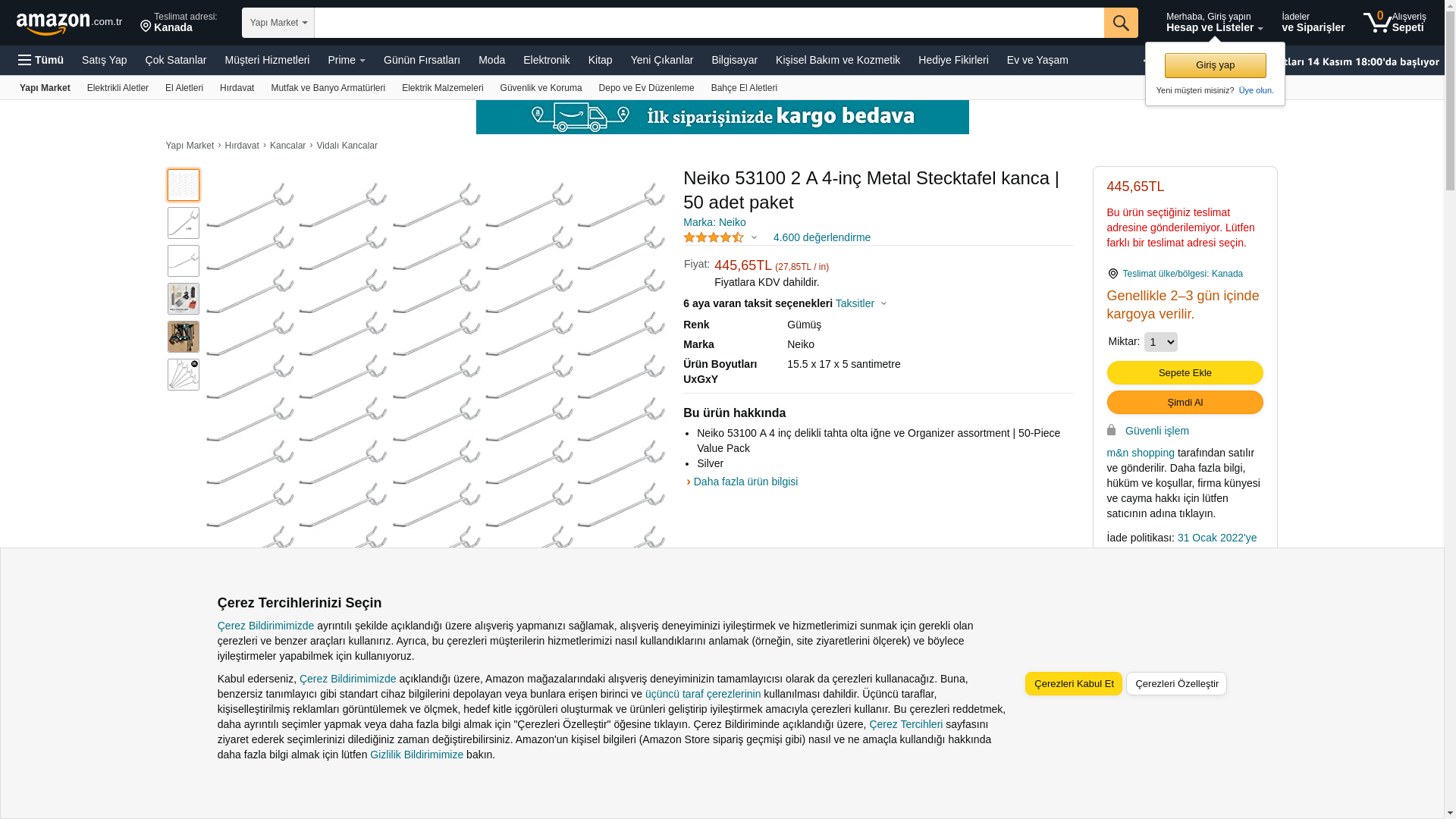Click the search magnifier button
Screen dimensions: 1456x819
pyautogui.click(x=1120, y=23)
